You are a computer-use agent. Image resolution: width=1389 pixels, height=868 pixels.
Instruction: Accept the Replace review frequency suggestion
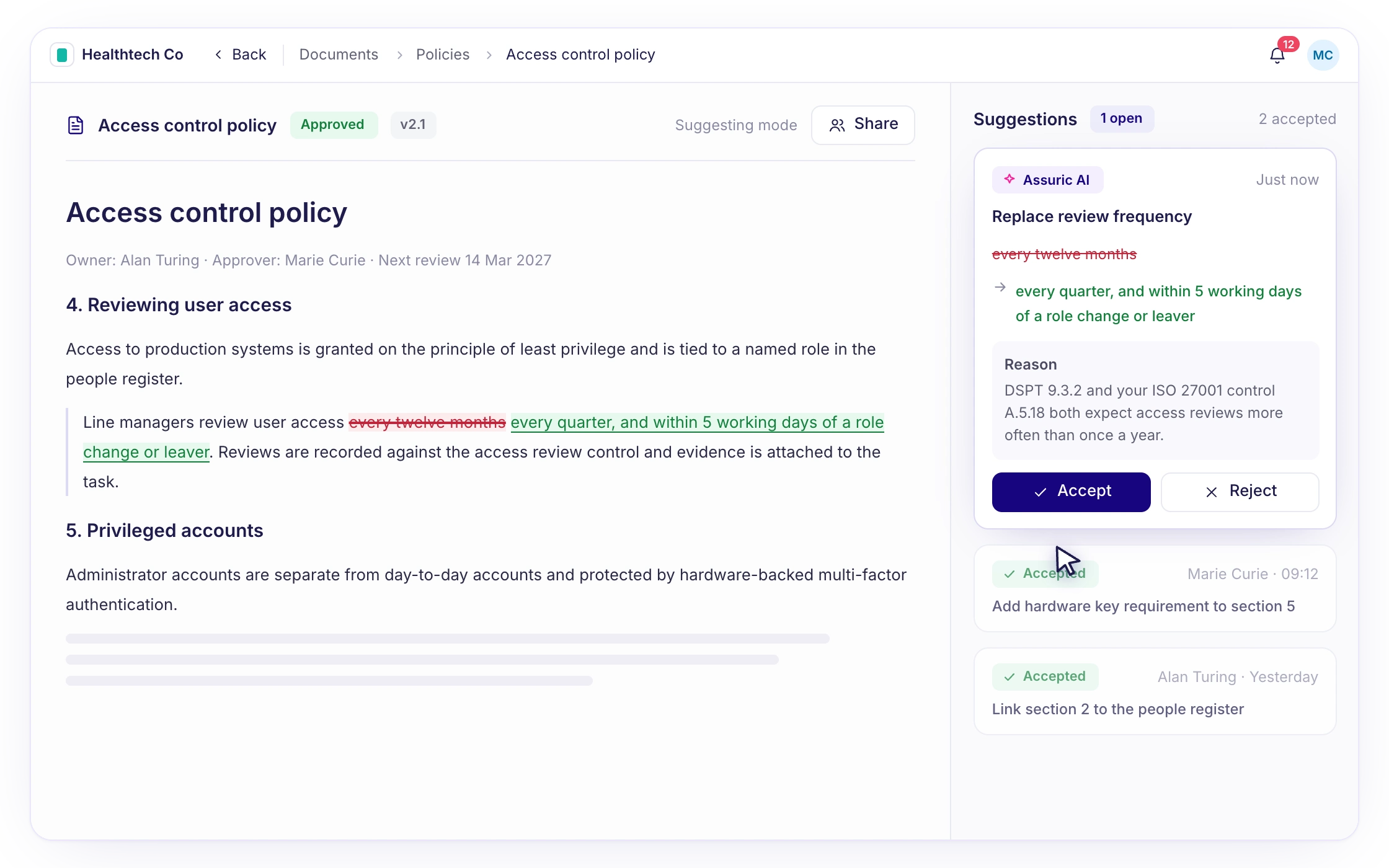(1071, 492)
